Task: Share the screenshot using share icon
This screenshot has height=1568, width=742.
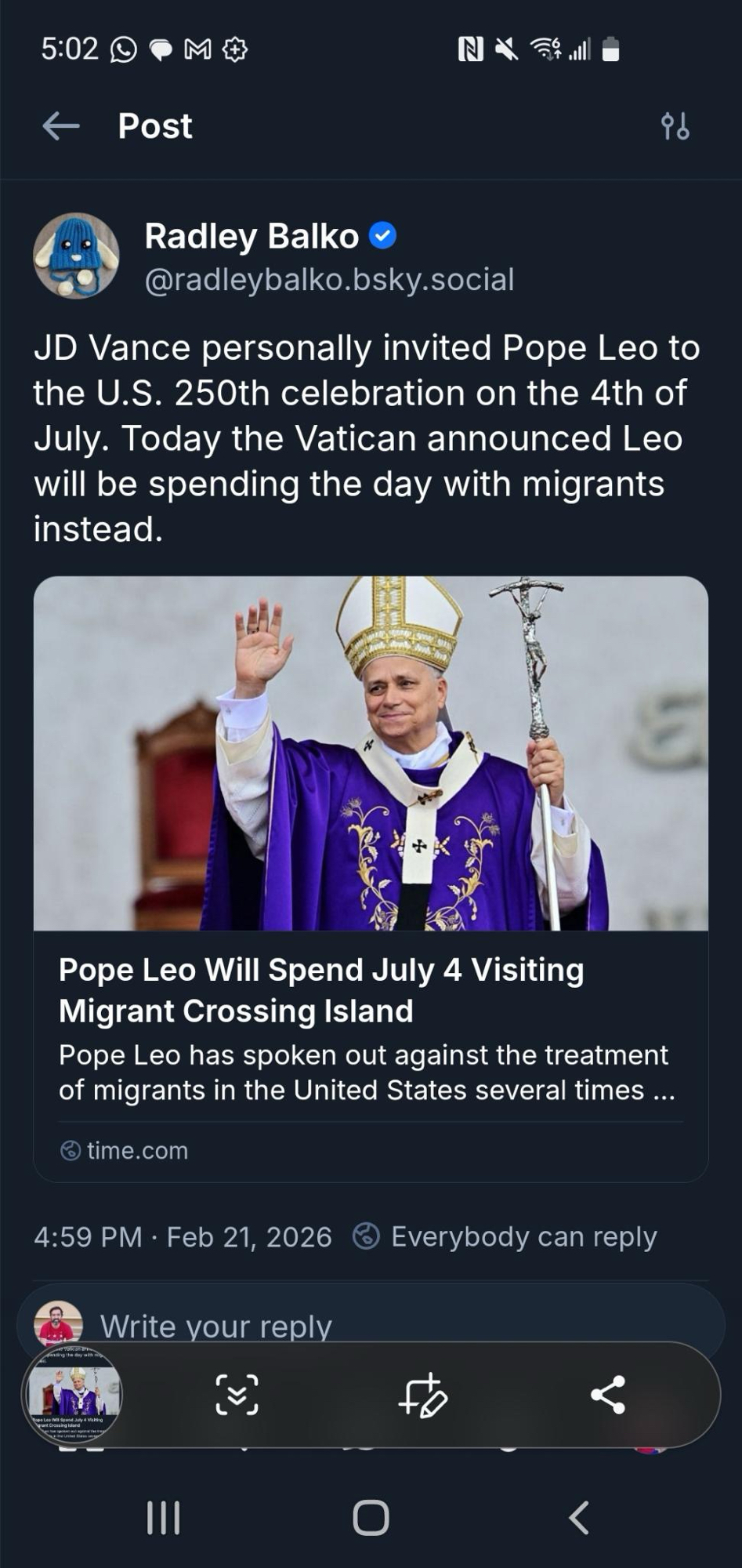Action: [607, 1395]
